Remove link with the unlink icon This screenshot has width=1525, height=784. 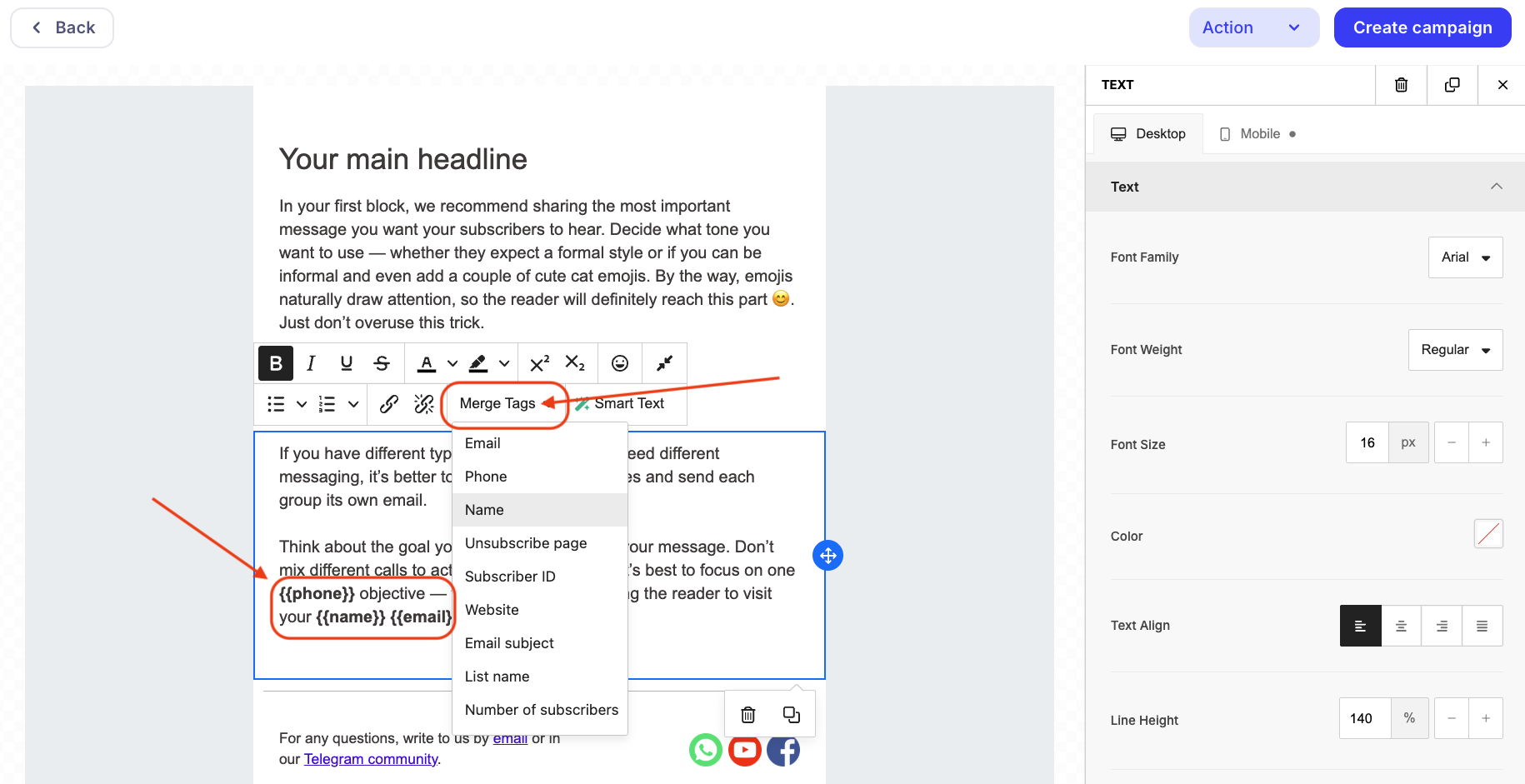(x=424, y=404)
